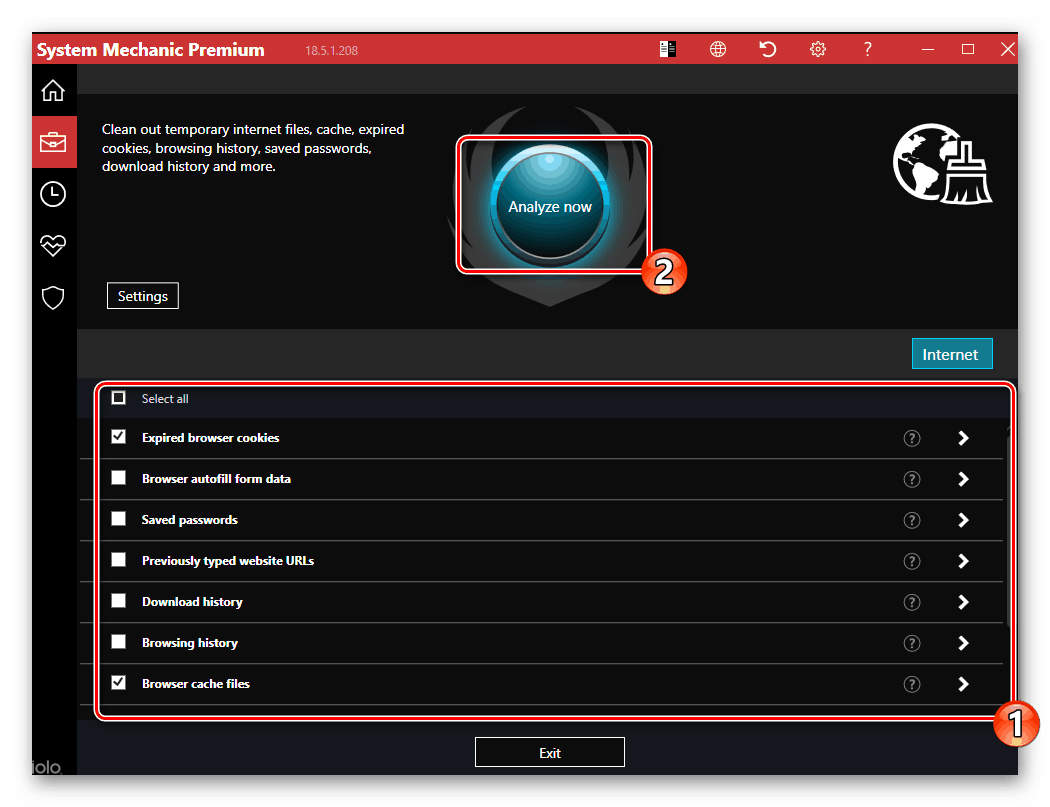Click the Select all label text
Screen dimensions: 1050x807
coord(165,398)
